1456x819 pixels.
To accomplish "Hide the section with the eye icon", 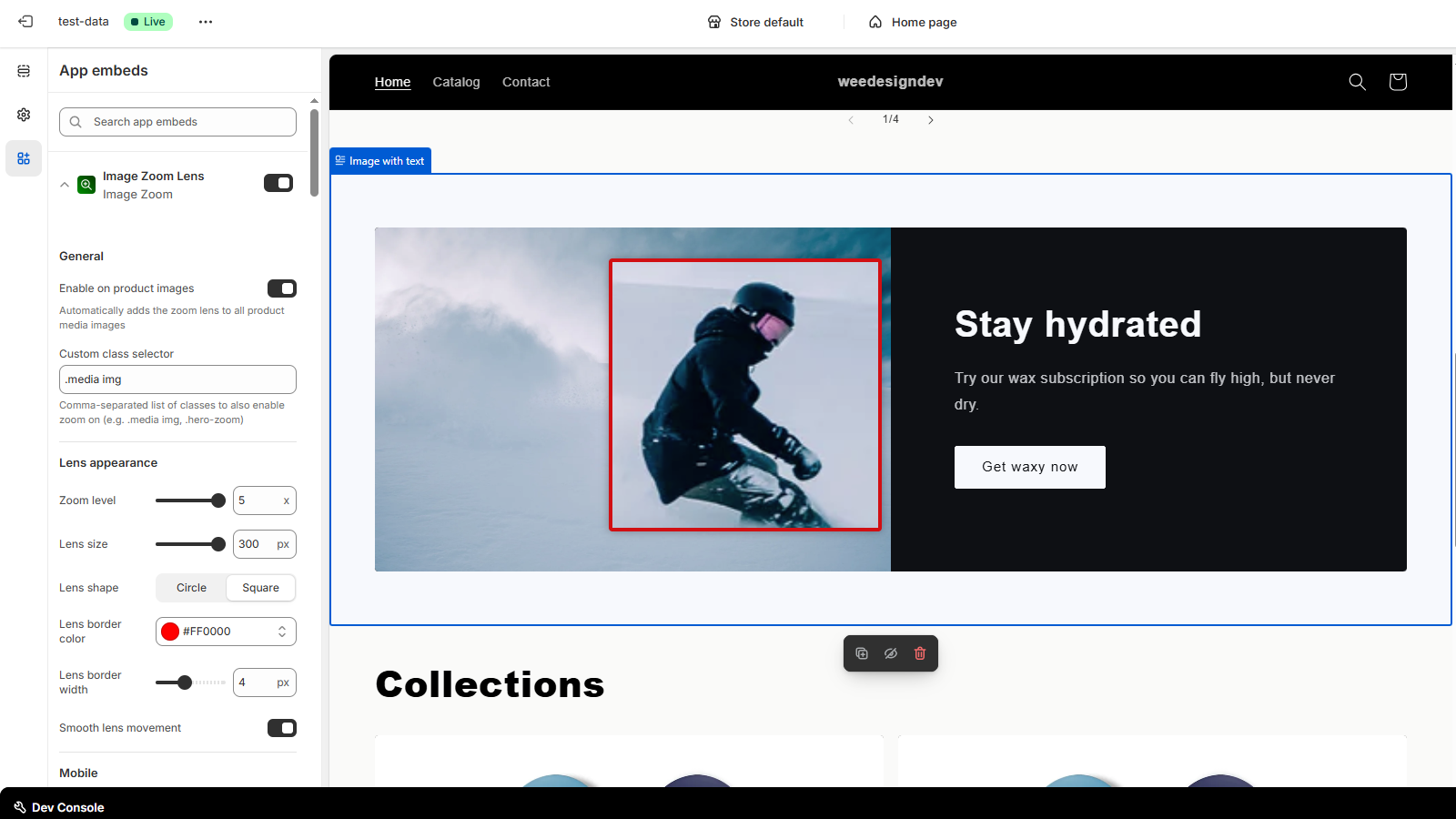I will tap(891, 653).
